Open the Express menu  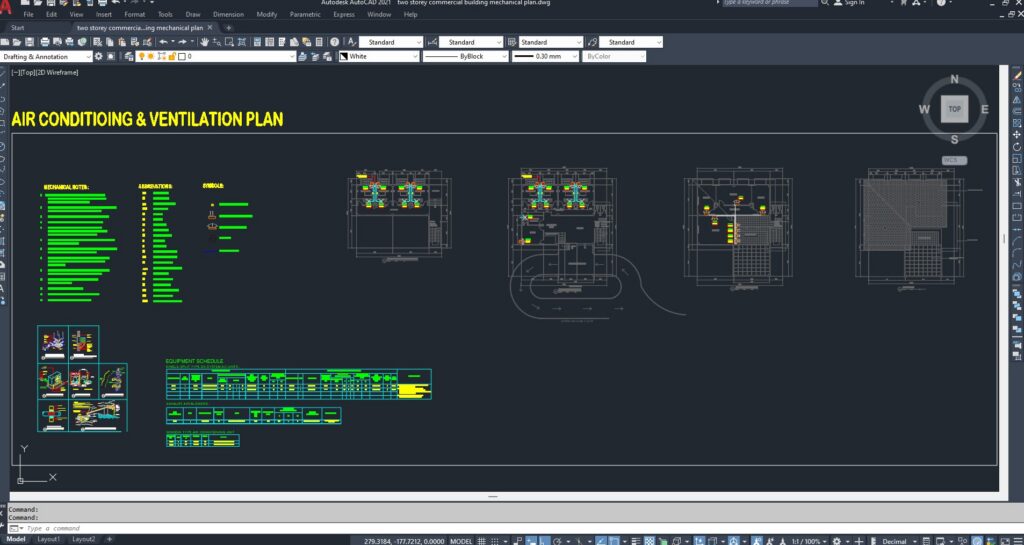tap(344, 14)
